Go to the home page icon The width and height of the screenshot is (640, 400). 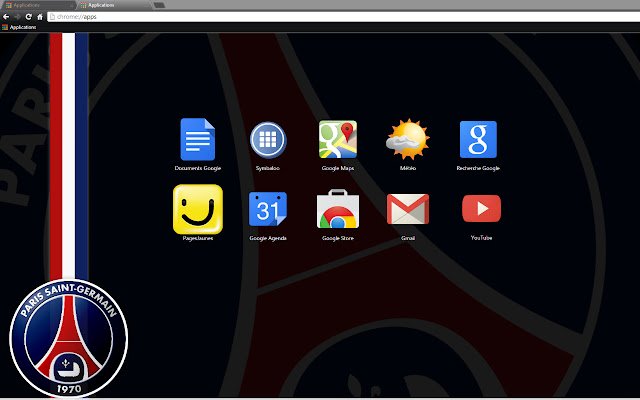pyautogui.click(x=40, y=17)
